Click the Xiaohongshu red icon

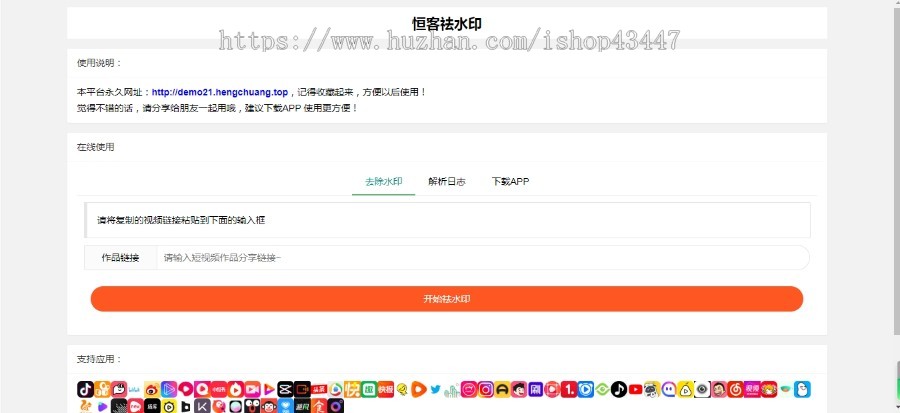[219, 389]
